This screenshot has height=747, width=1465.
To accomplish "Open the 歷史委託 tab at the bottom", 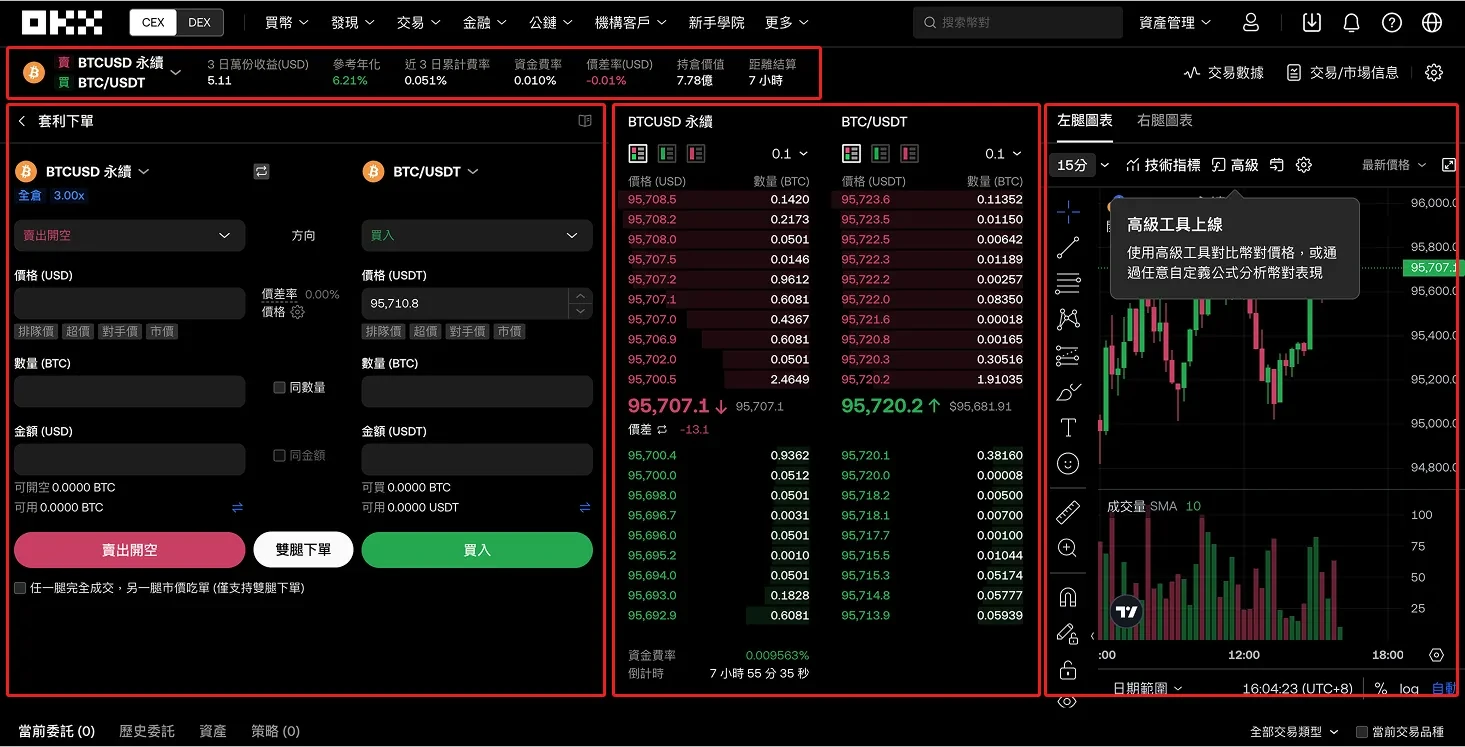I will 146,730.
